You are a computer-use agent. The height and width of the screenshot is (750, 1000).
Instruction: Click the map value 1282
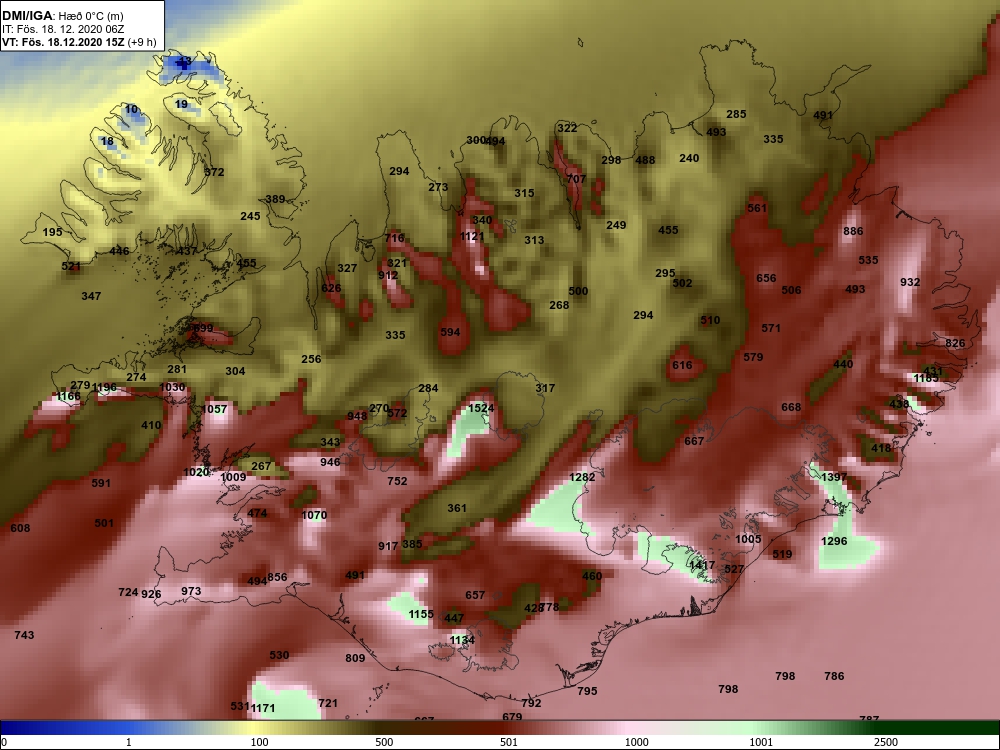point(582,477)
